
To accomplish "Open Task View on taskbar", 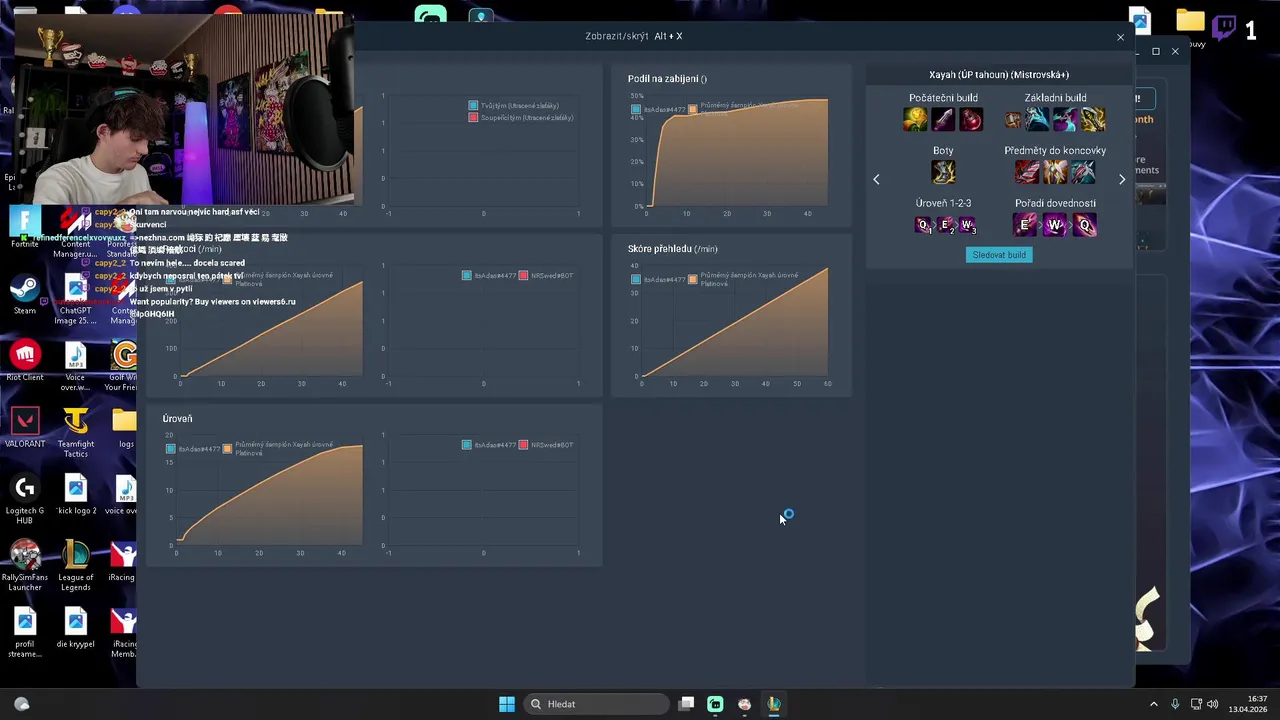I will [686, 704].
